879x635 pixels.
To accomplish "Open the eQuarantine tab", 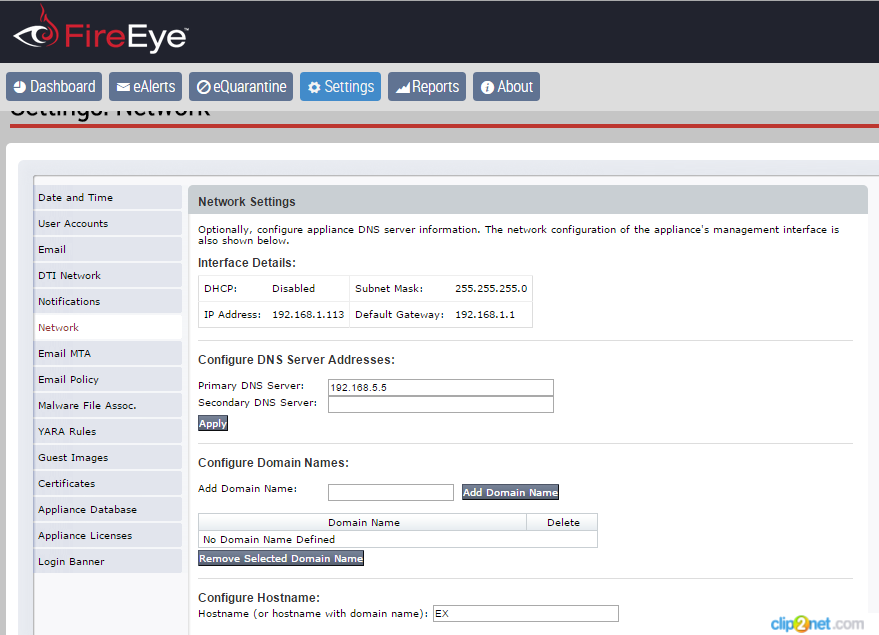I will [x=240, y=86].
